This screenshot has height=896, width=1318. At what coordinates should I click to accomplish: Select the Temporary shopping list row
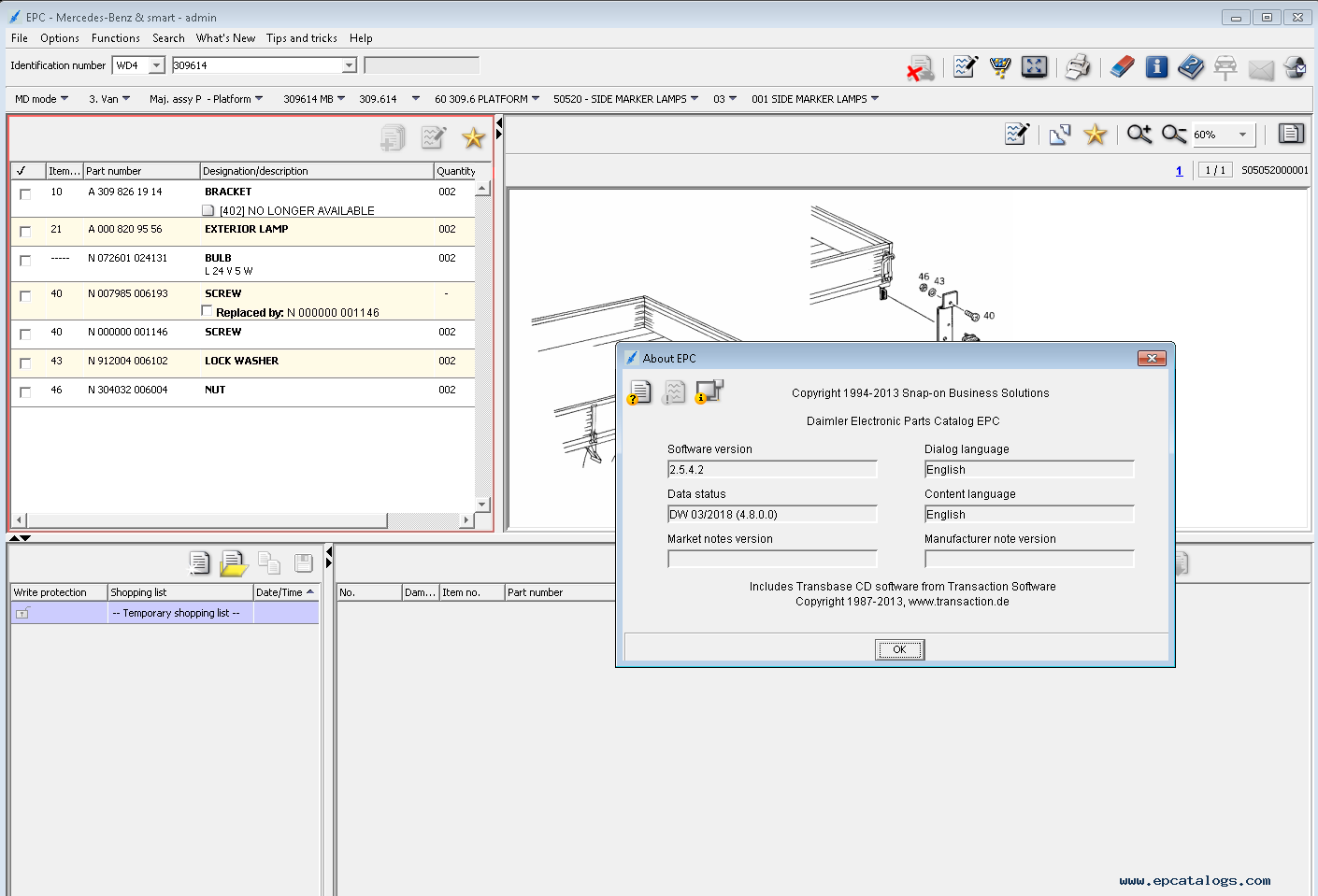tap(165, 613)
